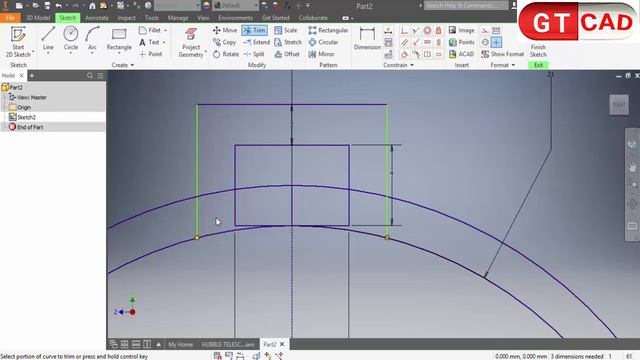Screen dimensions: 640x360
Task: Apply the Fix (lock) constraint
Action: click(438, 30)
